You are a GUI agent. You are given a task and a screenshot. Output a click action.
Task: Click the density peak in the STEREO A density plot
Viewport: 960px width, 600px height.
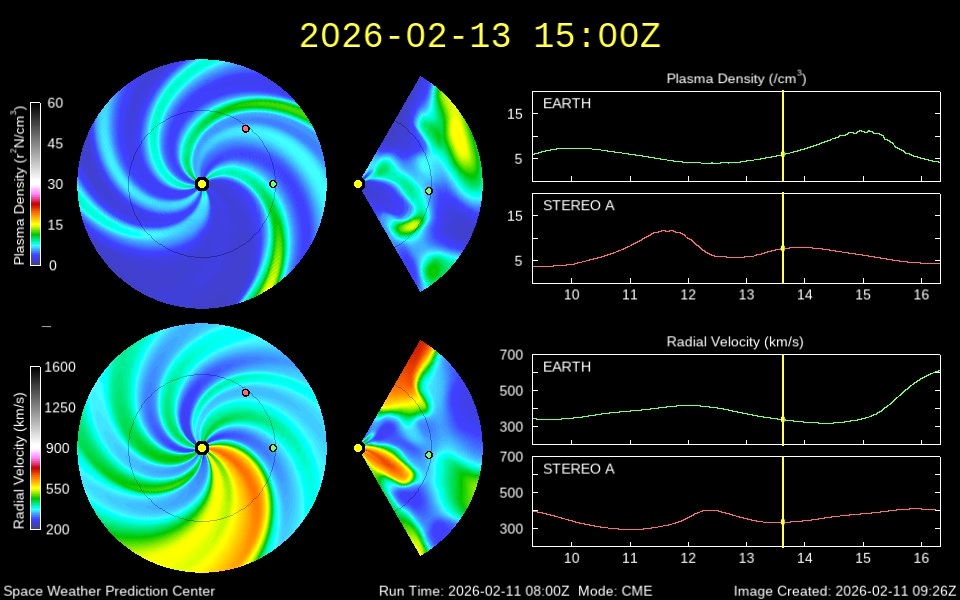click(x=666, y=231)
